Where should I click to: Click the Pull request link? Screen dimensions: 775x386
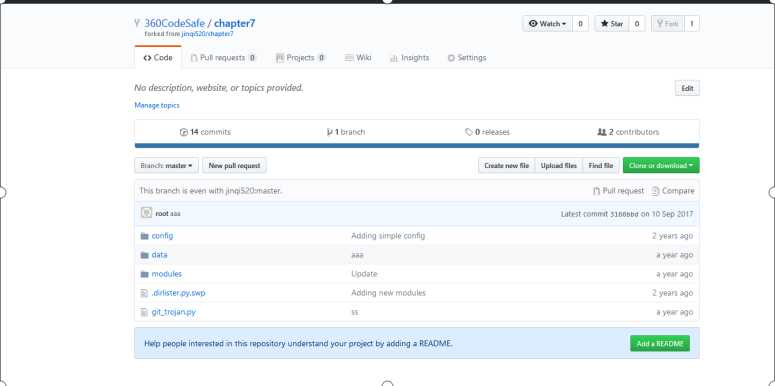618,191
